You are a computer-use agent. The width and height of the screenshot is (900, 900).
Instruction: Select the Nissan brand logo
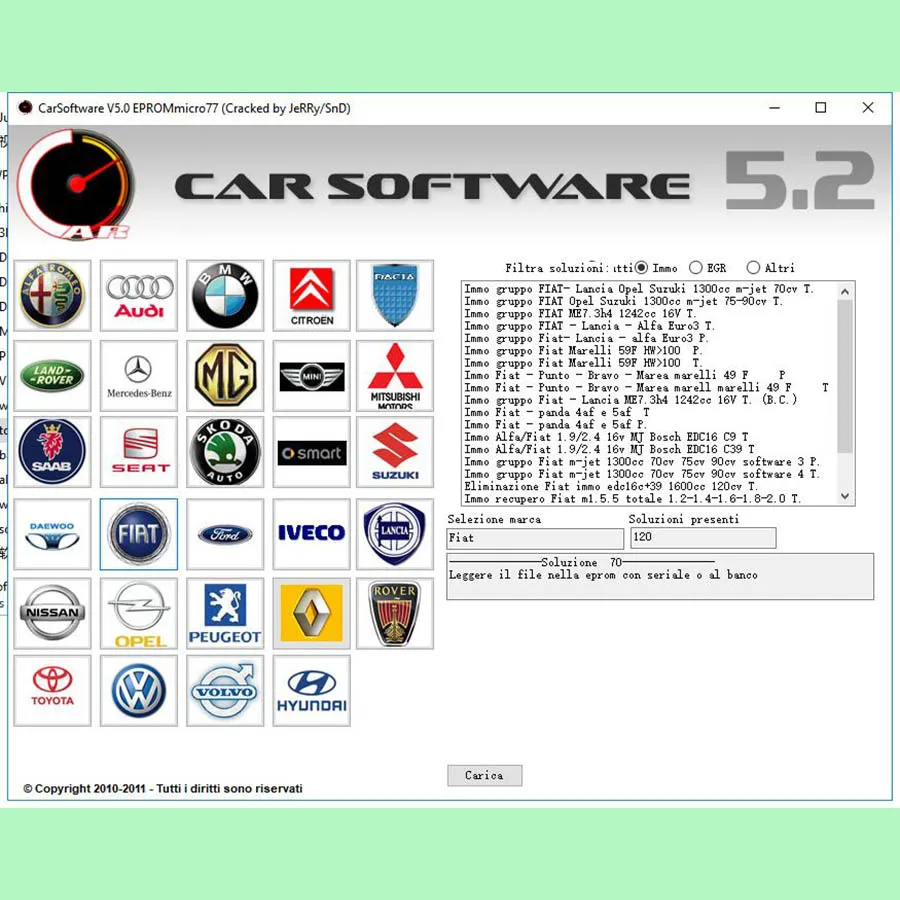tap(52, 614)
